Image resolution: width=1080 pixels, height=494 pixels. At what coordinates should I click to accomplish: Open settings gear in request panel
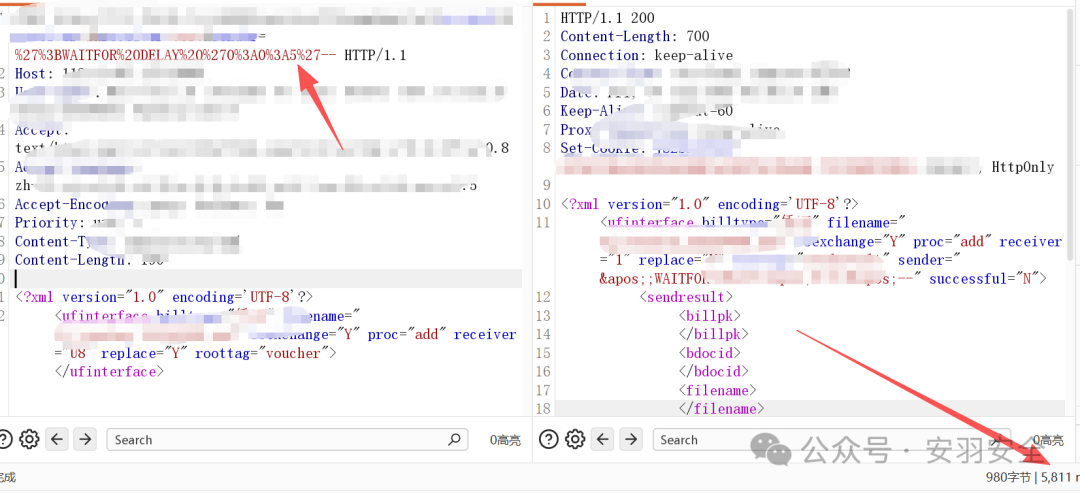[x=29, y=439]
